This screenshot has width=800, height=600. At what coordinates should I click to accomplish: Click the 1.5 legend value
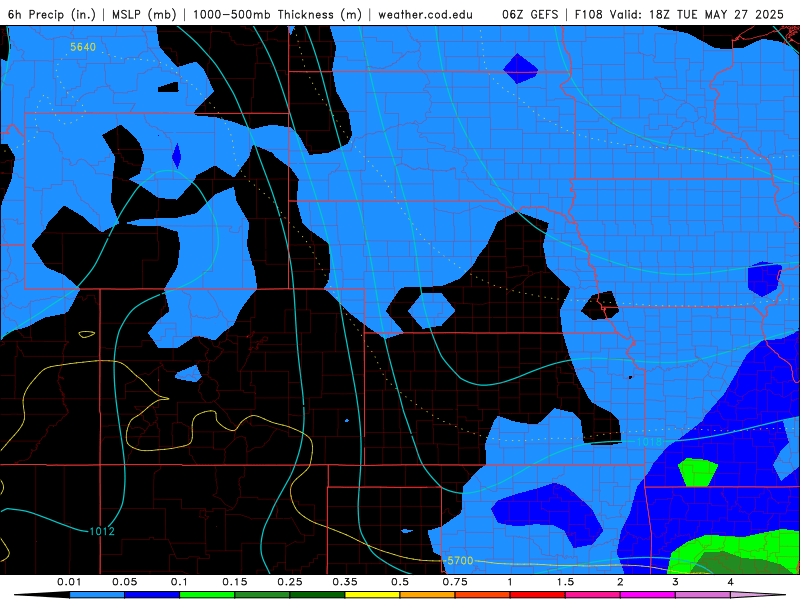coord(565,582)
